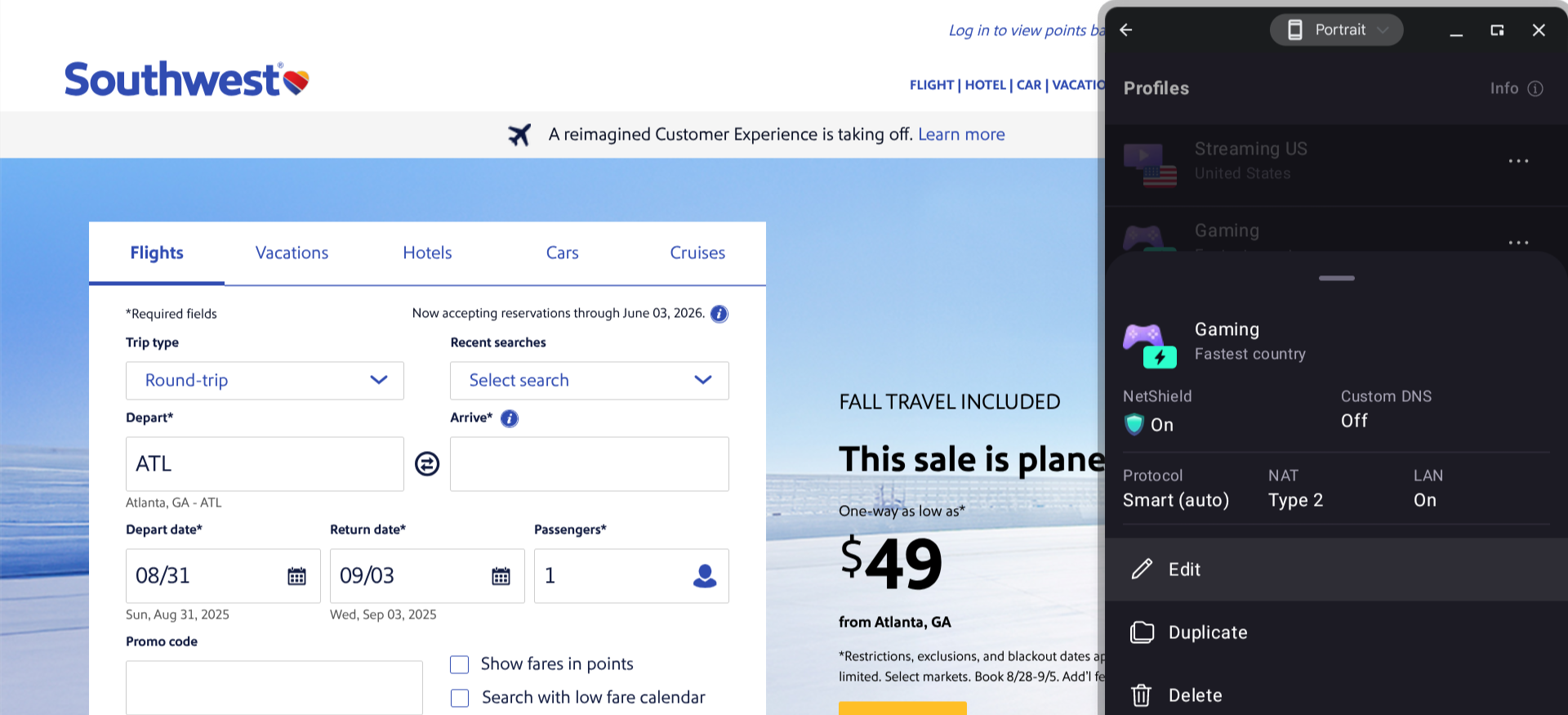The height and width of the screenshot is (715, 1568).
Task: Open the depart date calendar icon
Action: 297,576
